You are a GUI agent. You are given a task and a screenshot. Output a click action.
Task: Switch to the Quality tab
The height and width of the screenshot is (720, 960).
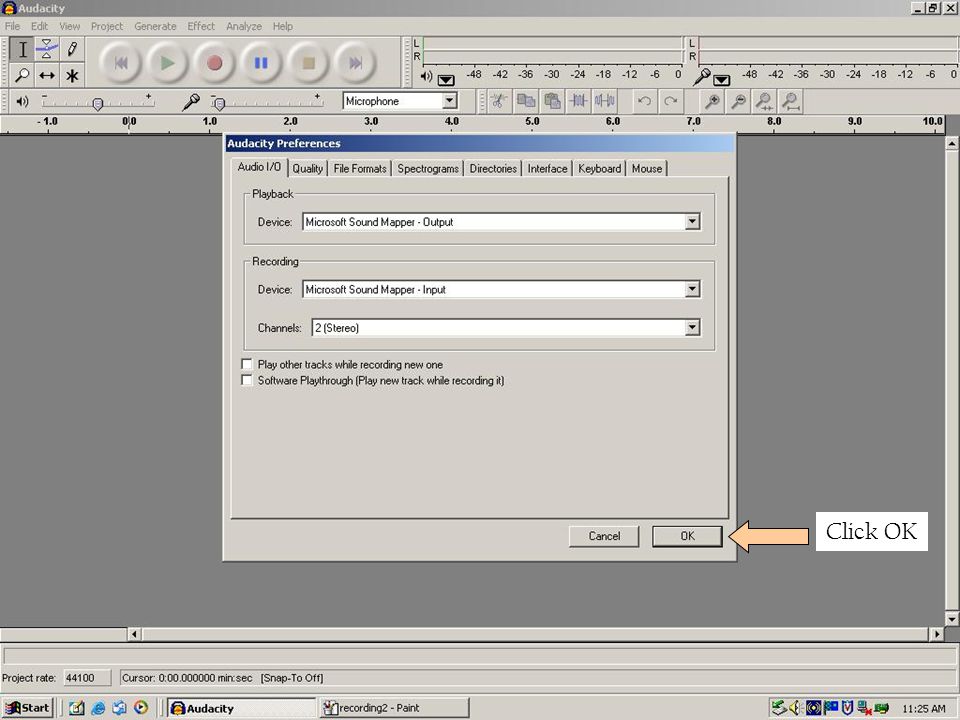[307, 168]
